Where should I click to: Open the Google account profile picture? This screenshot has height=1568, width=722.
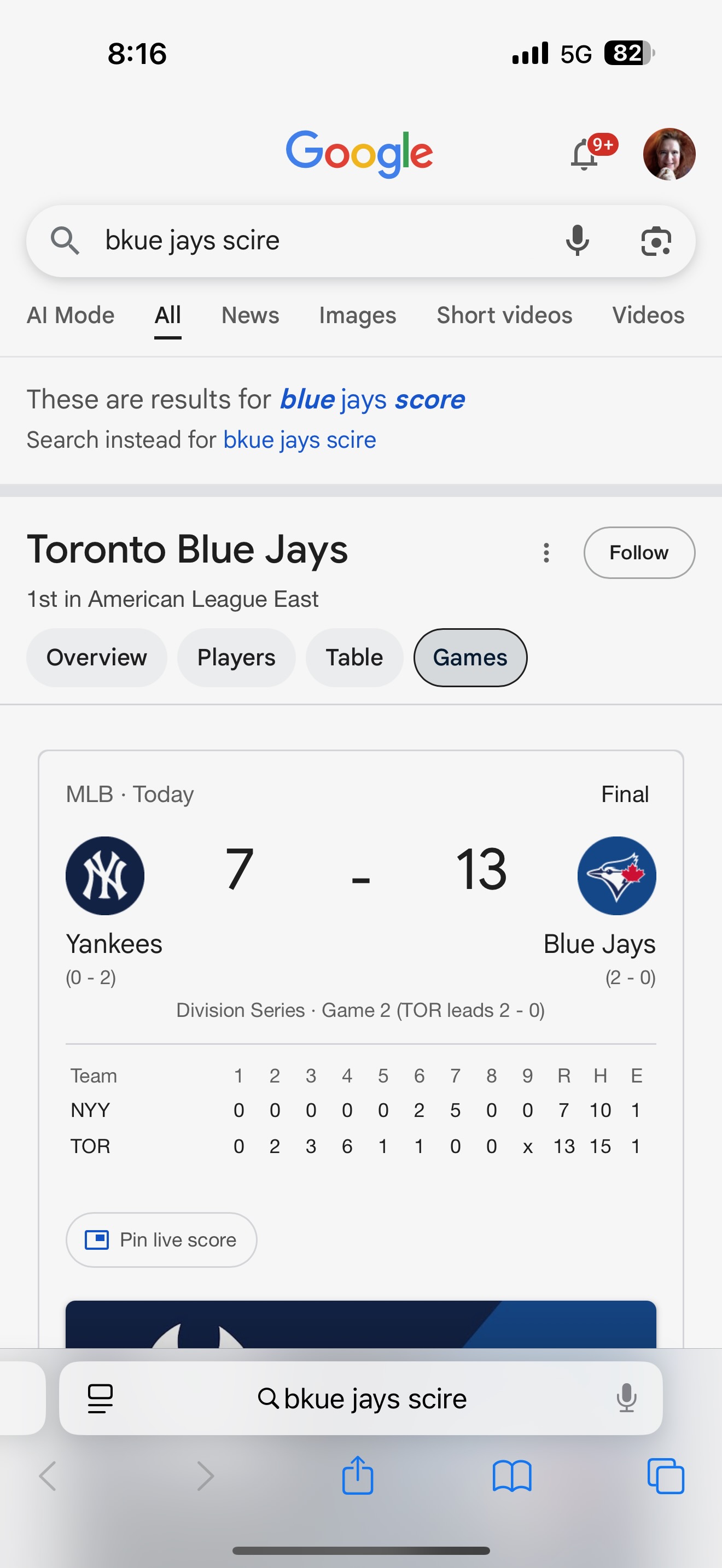click(x=668, y=154)
